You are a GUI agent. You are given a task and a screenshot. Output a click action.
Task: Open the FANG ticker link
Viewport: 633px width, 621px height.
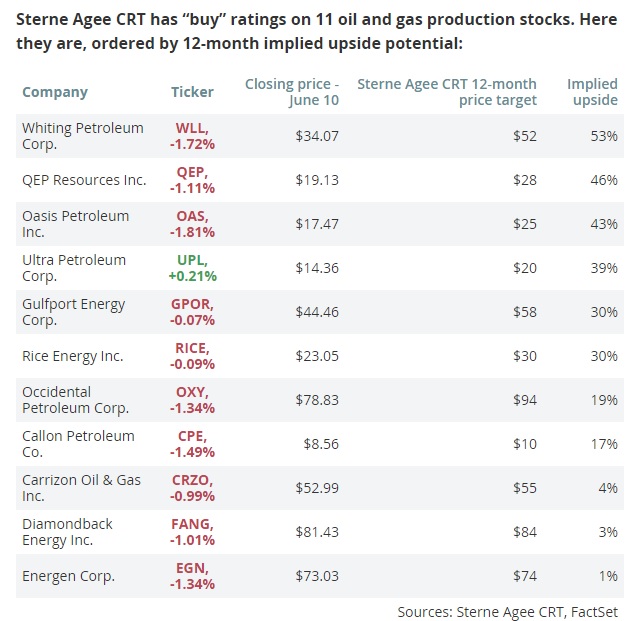tap(194, 524)
